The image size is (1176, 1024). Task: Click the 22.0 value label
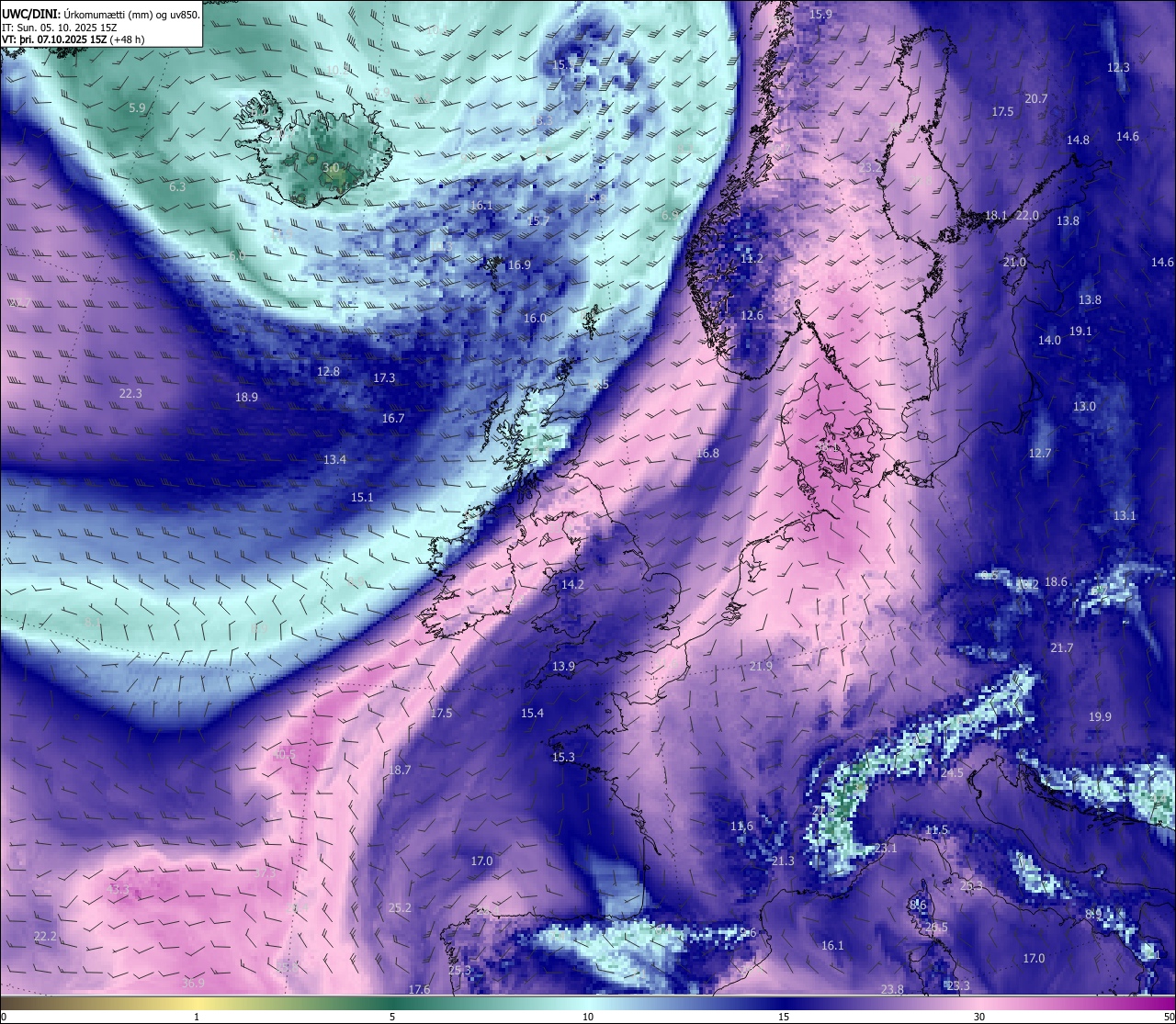coord(1027,216)
